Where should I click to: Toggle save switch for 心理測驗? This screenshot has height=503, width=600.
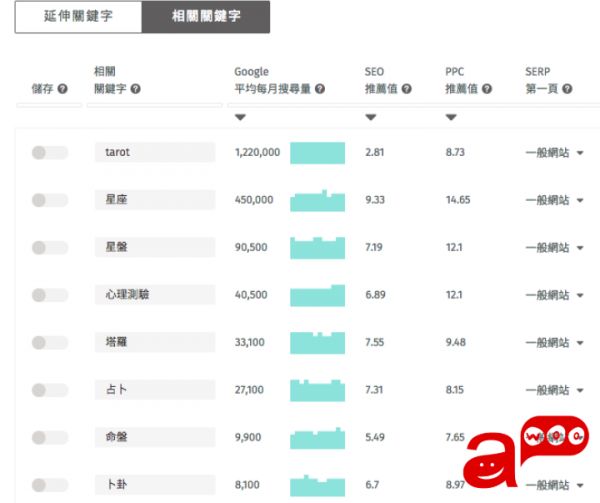(50, 295)
